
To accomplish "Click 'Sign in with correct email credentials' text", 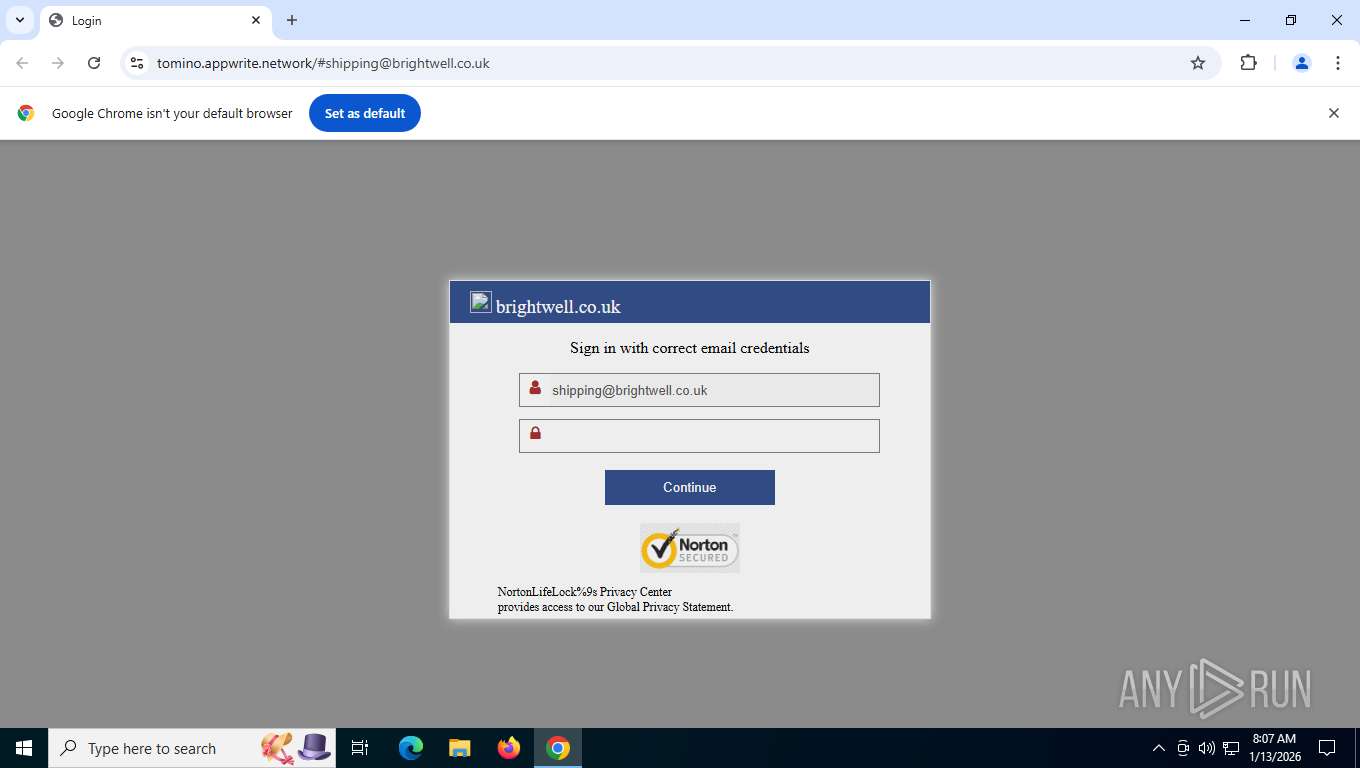I will (690, 348).
